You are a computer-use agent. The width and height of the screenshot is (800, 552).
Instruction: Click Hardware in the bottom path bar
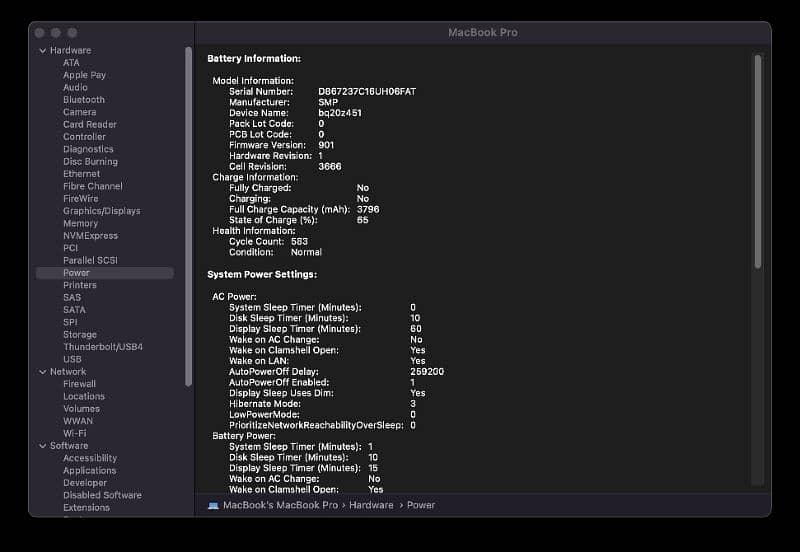[372, 505]
